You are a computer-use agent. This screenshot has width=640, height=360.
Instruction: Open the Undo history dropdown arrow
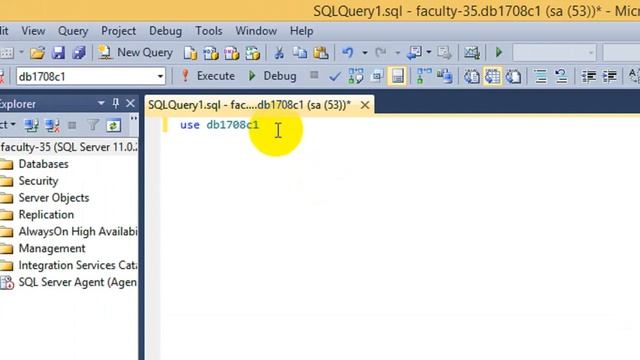(364, 53)
